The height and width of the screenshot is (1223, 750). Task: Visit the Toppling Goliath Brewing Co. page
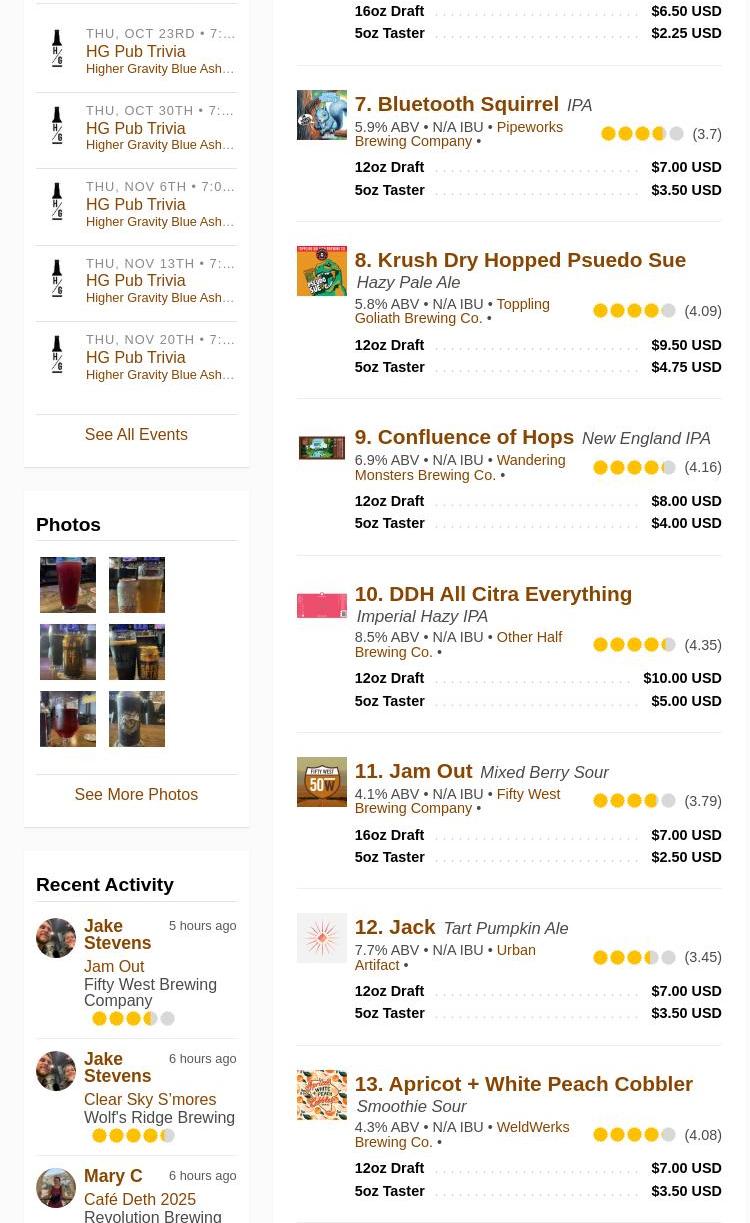coord(451,311)
